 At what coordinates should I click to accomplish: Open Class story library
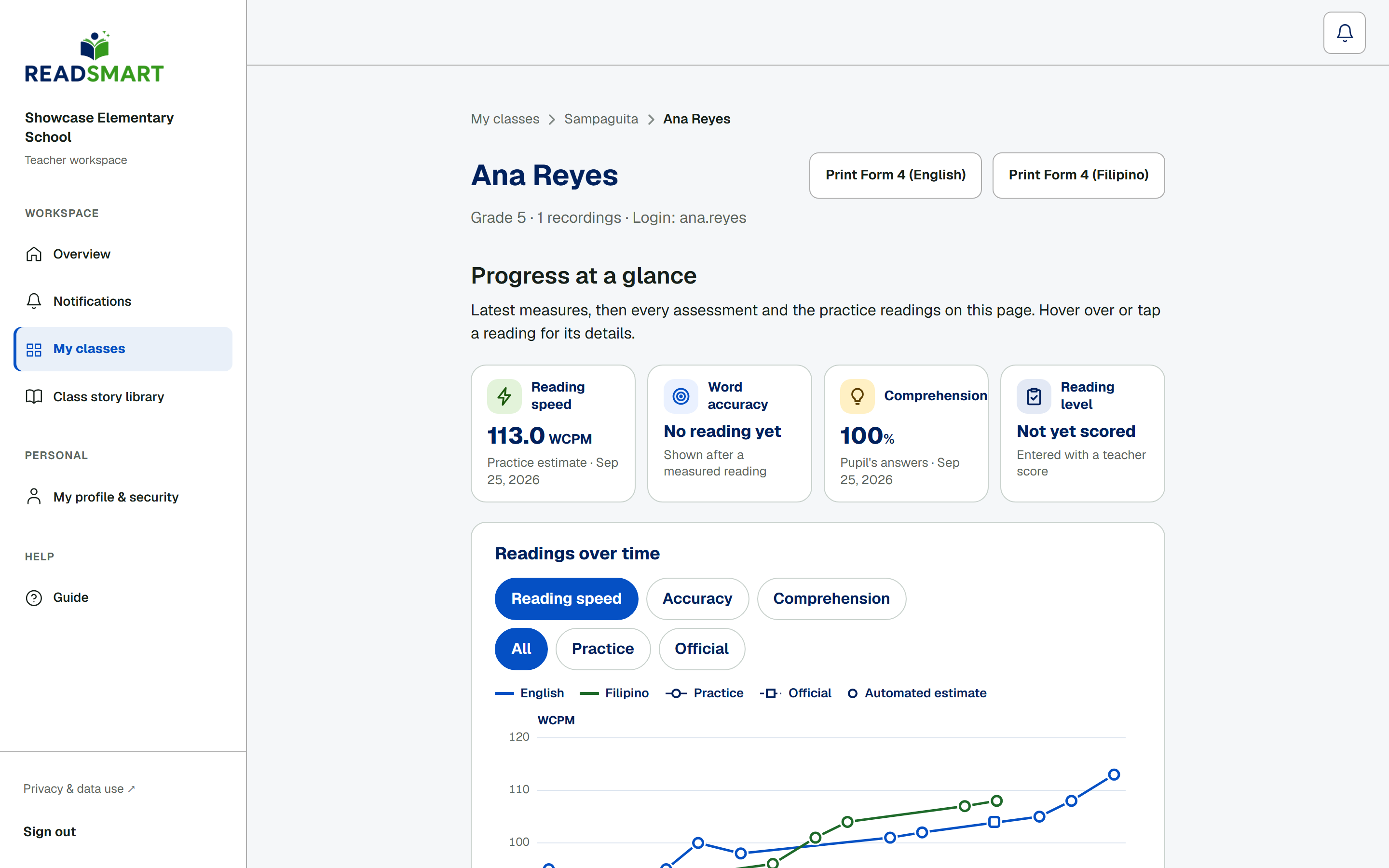click(x=123, y=397)
